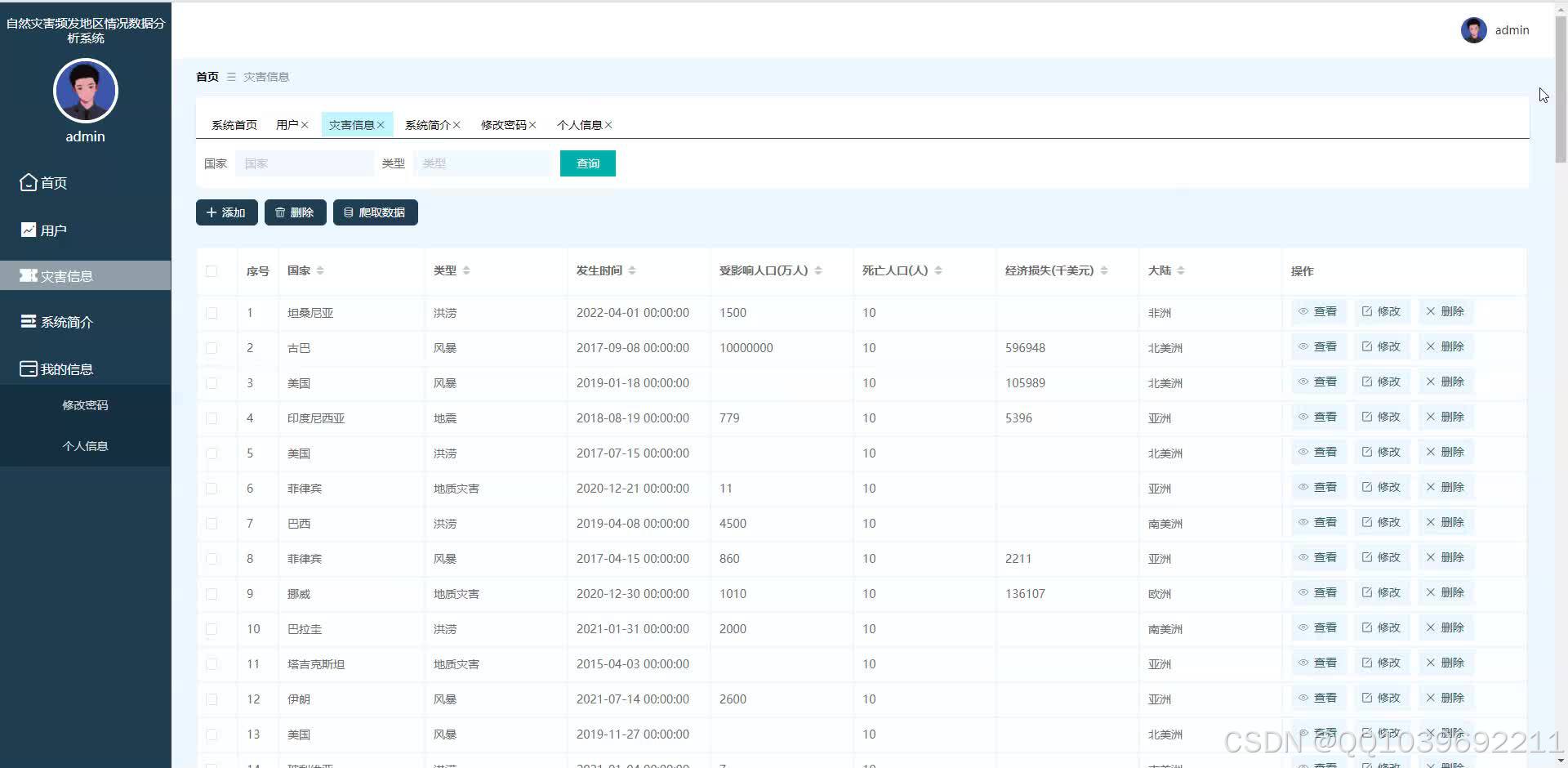Click the 添加 button
1568x768 pixels.
(x=227, y=212)
